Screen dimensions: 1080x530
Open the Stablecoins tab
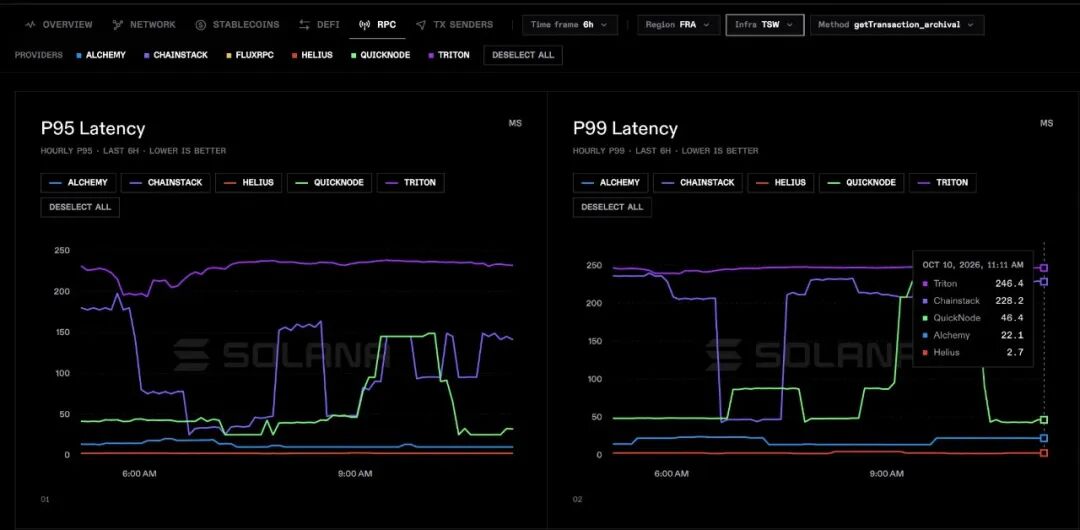point(238,25)
